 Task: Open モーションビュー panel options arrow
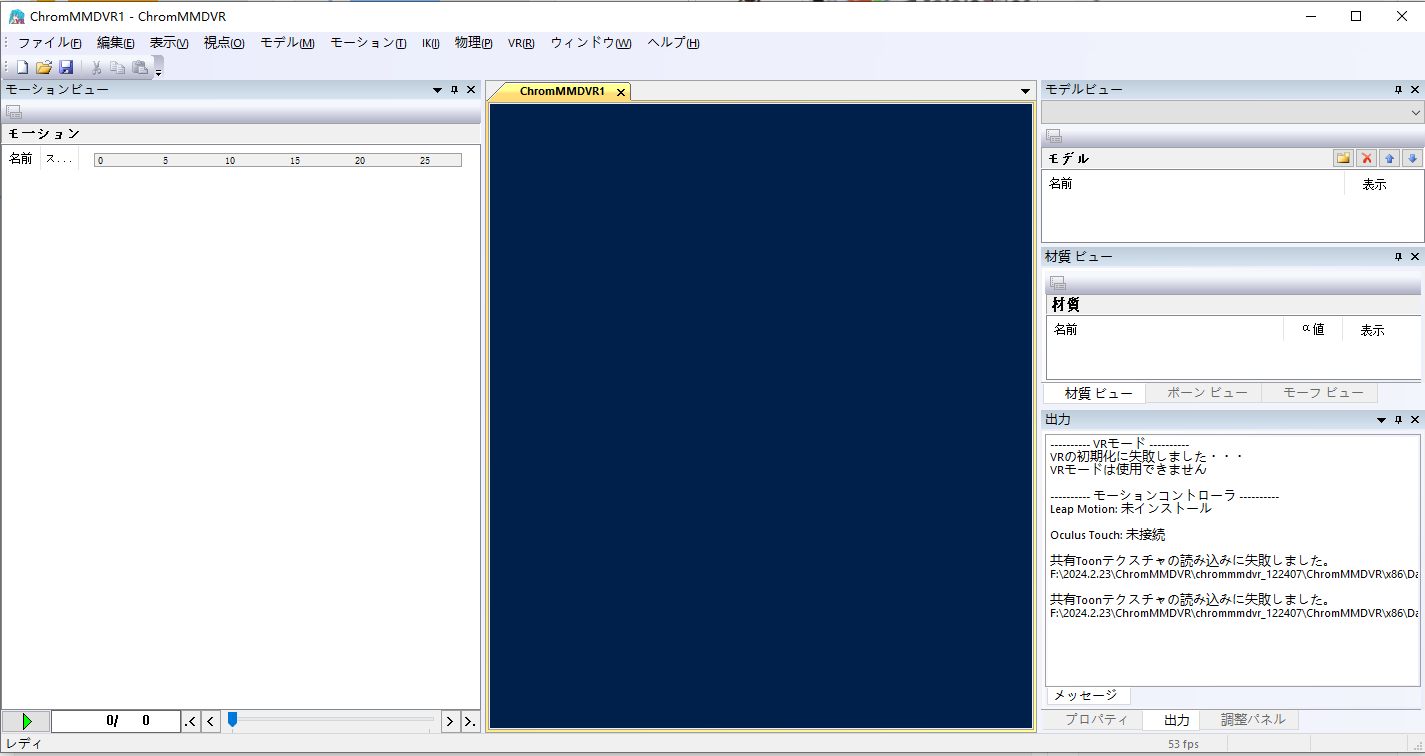pos(437,90)
